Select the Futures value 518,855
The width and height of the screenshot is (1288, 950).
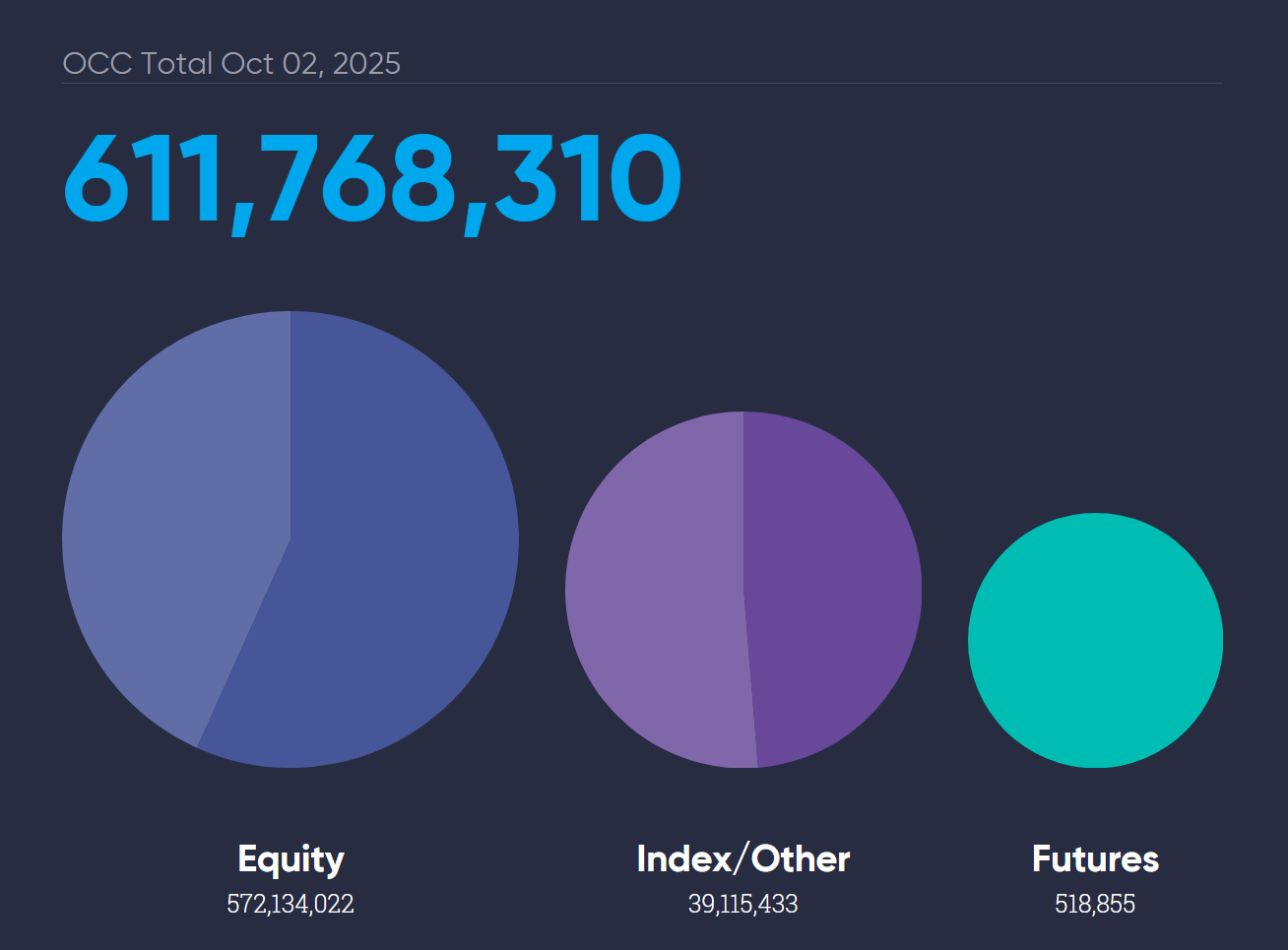[x=1095, y=904]
